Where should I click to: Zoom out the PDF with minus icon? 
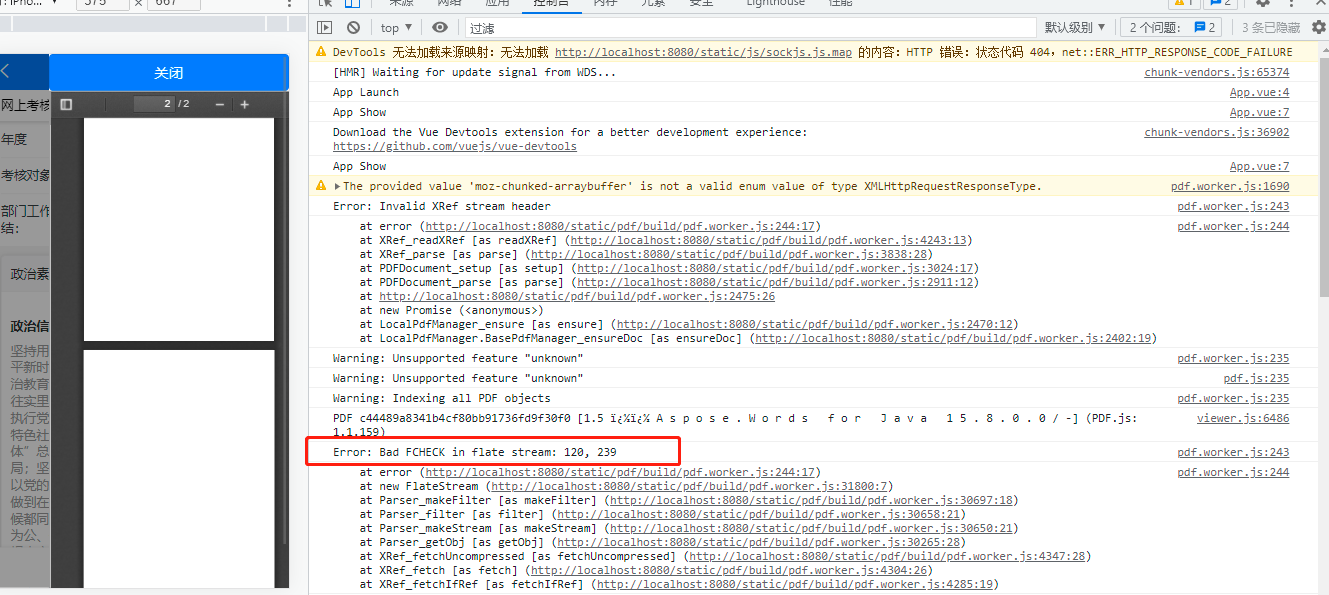click(x=219, y=104)
